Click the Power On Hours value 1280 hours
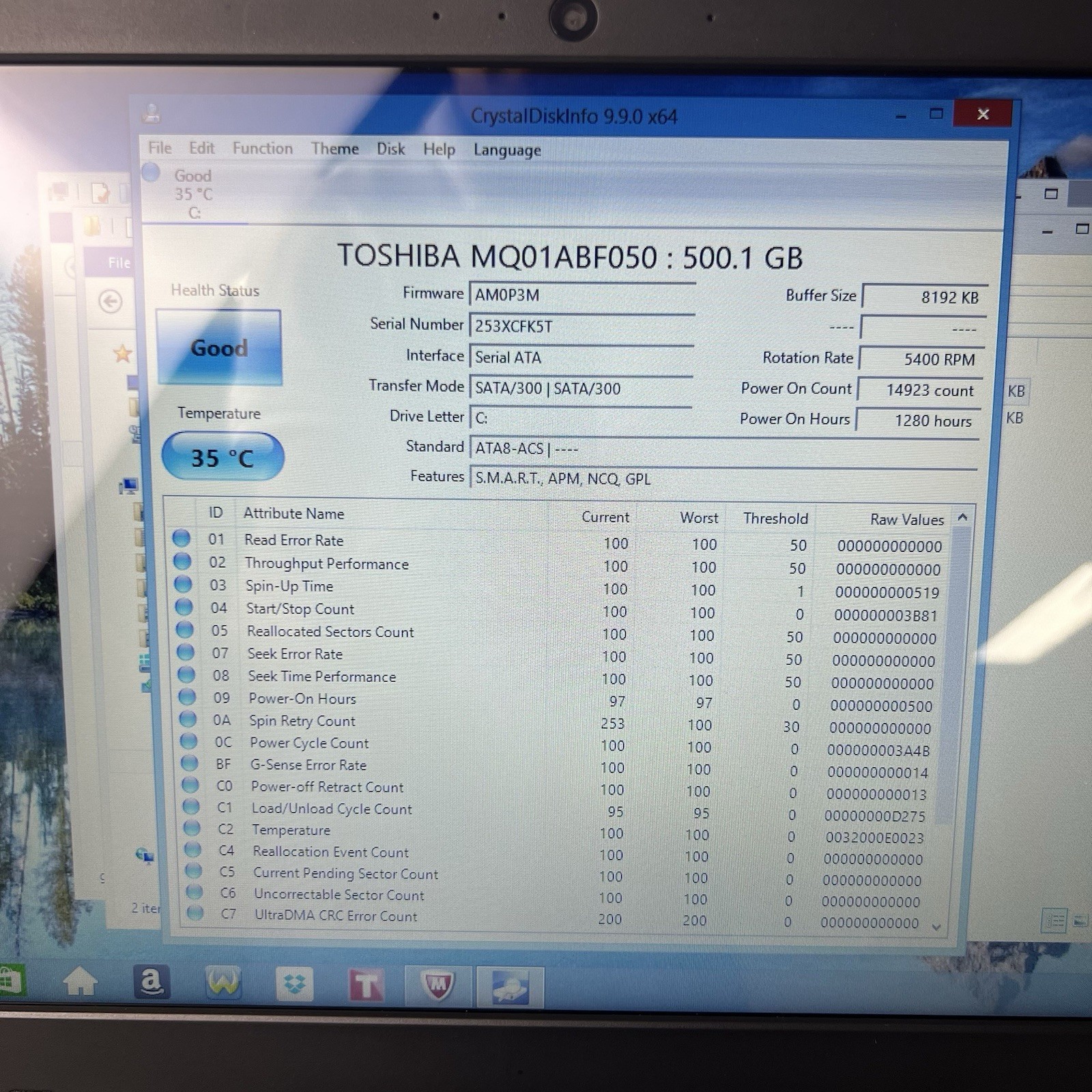The image size is (1092, 1092). tap(918, 420)
